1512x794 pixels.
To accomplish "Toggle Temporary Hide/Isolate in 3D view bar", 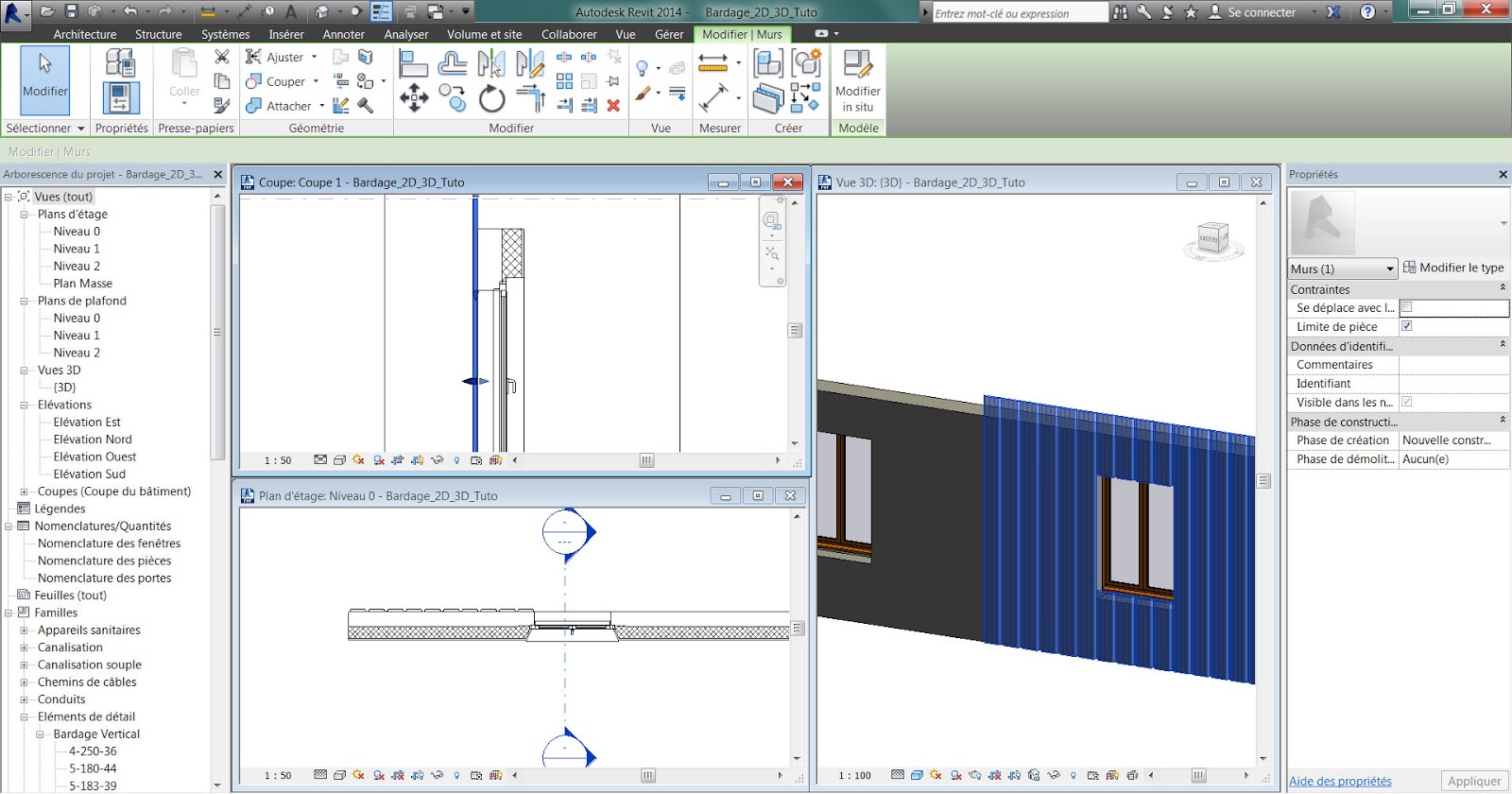I will pyautogui.click(x=1055, y=775).
